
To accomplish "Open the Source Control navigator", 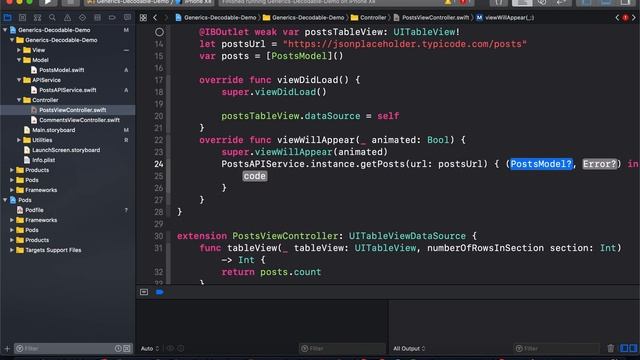I will click(22, 18).
